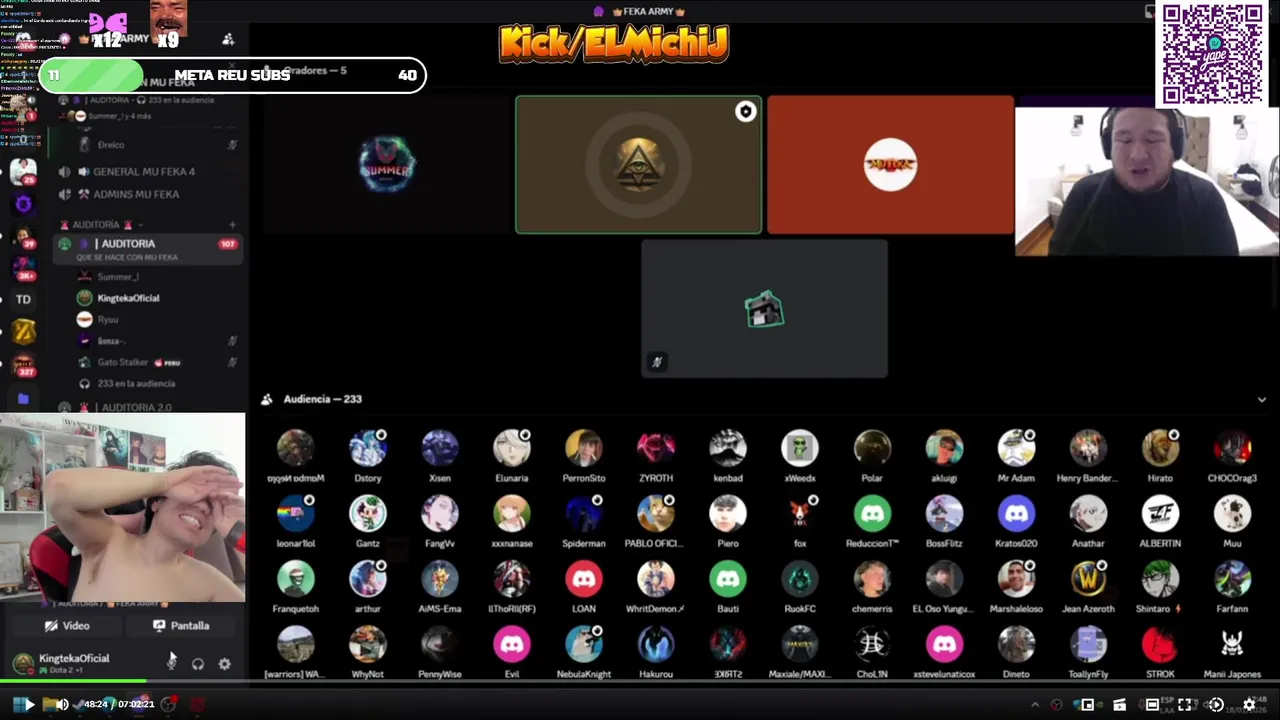Open Manii Japones samurai avatar
The width and height of the screenshot is (1280, 720).
point(1232,645)
